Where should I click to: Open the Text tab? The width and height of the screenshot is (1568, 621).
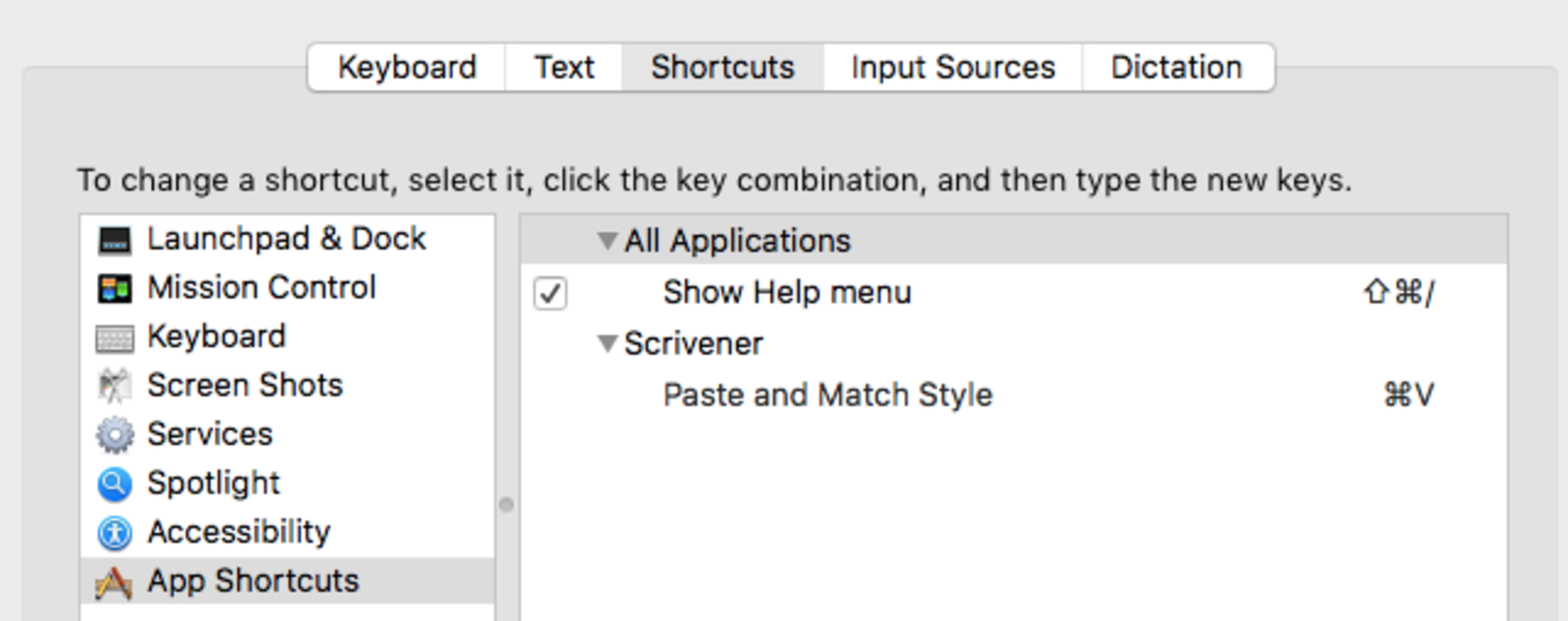click(563, 68)
